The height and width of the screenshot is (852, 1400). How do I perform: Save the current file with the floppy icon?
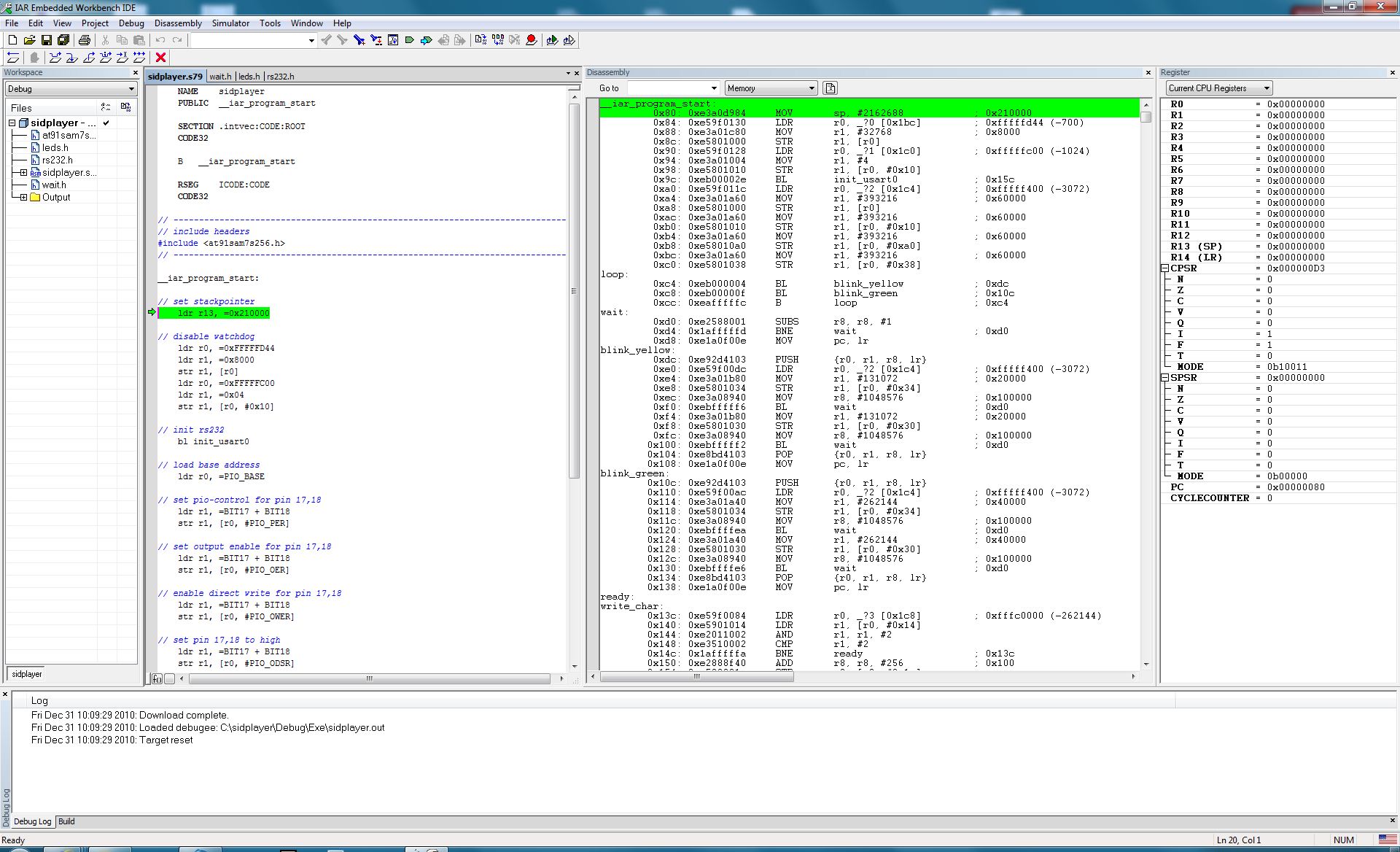47,40
